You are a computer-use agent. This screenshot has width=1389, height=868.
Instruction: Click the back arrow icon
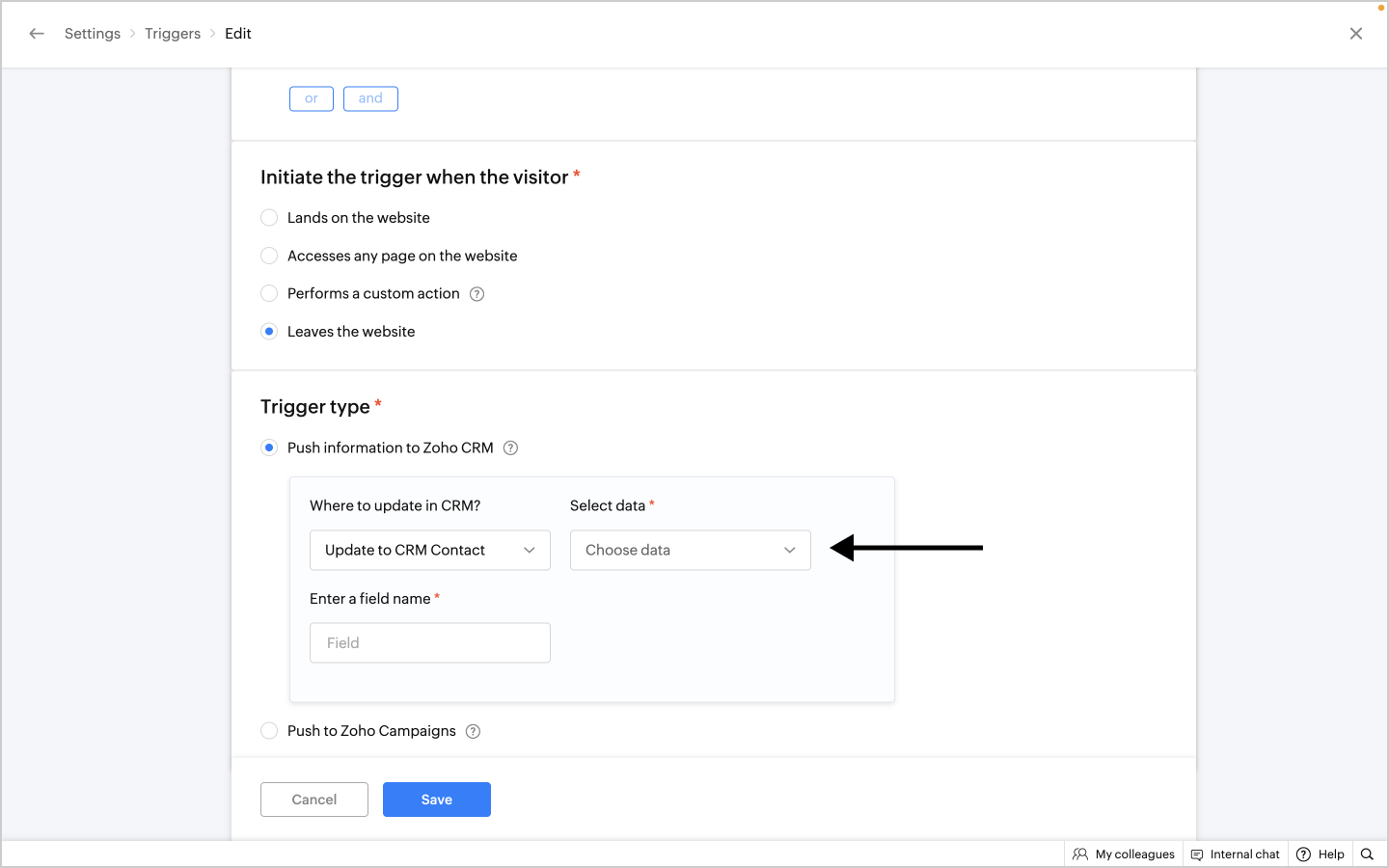tap(37, 34)
